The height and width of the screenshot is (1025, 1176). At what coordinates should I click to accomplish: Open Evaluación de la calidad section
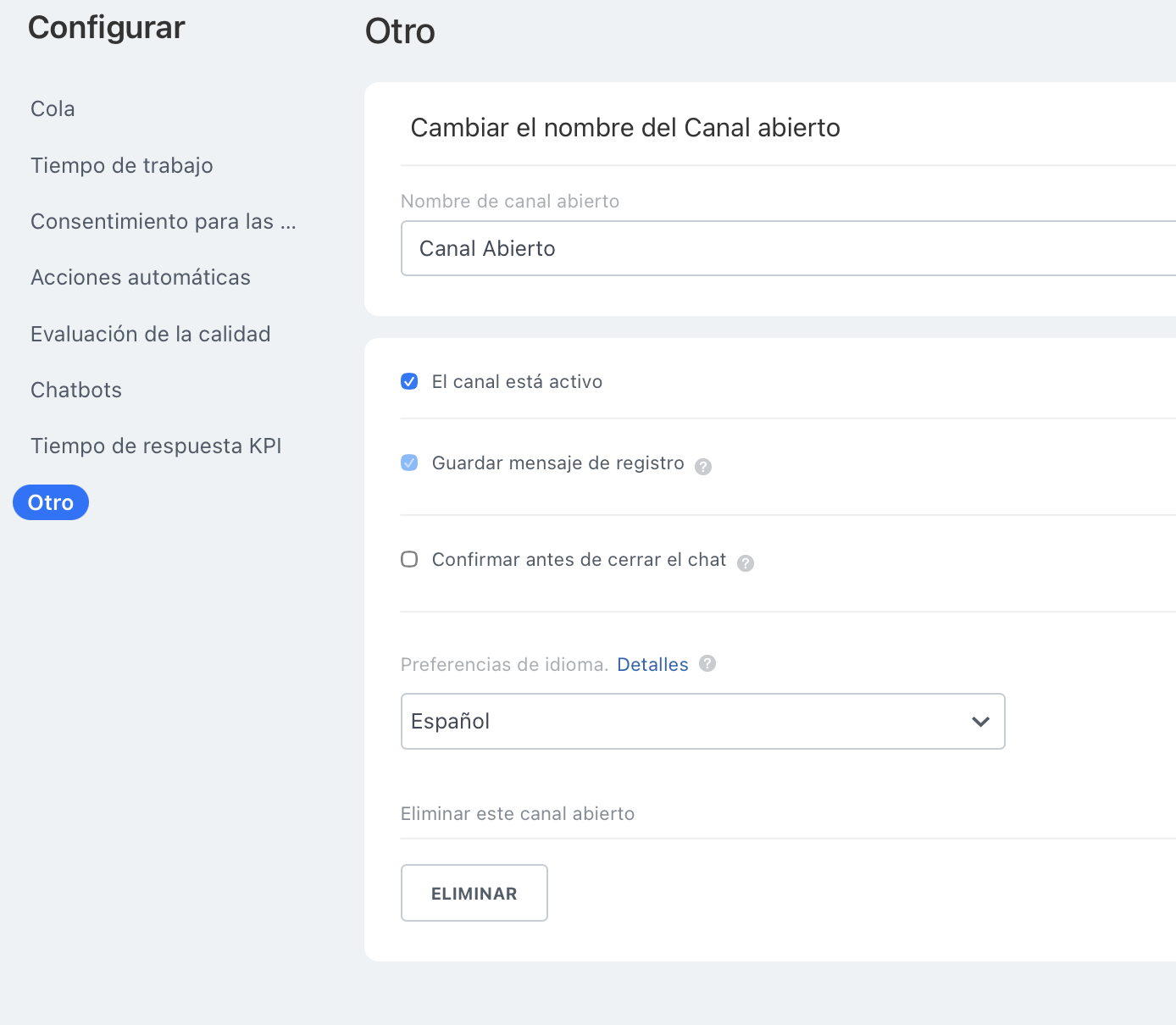coord(150,335)
